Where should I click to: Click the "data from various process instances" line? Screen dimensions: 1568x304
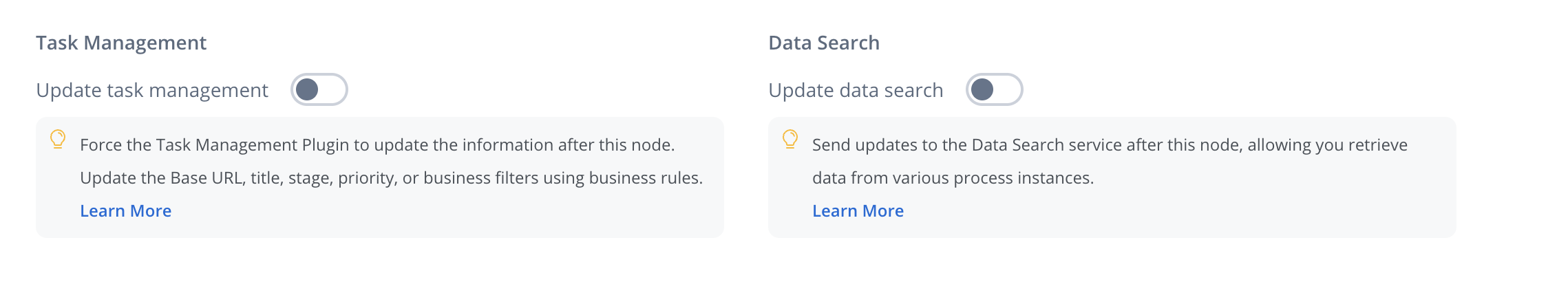pyautogui.click(x=953, y=178)
